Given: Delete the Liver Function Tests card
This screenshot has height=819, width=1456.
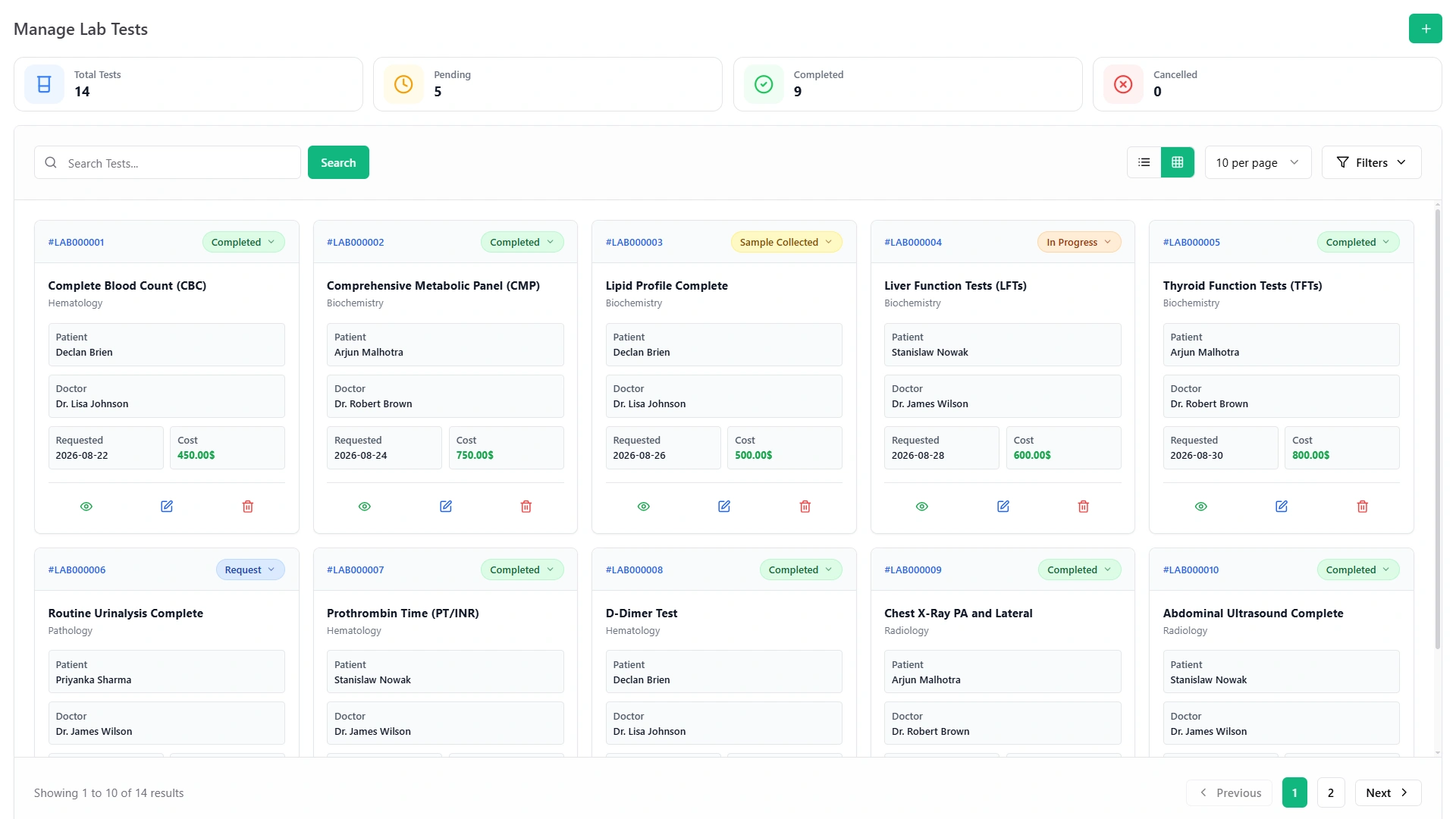Looking at the screenshot, I should tap(1084, 507).
